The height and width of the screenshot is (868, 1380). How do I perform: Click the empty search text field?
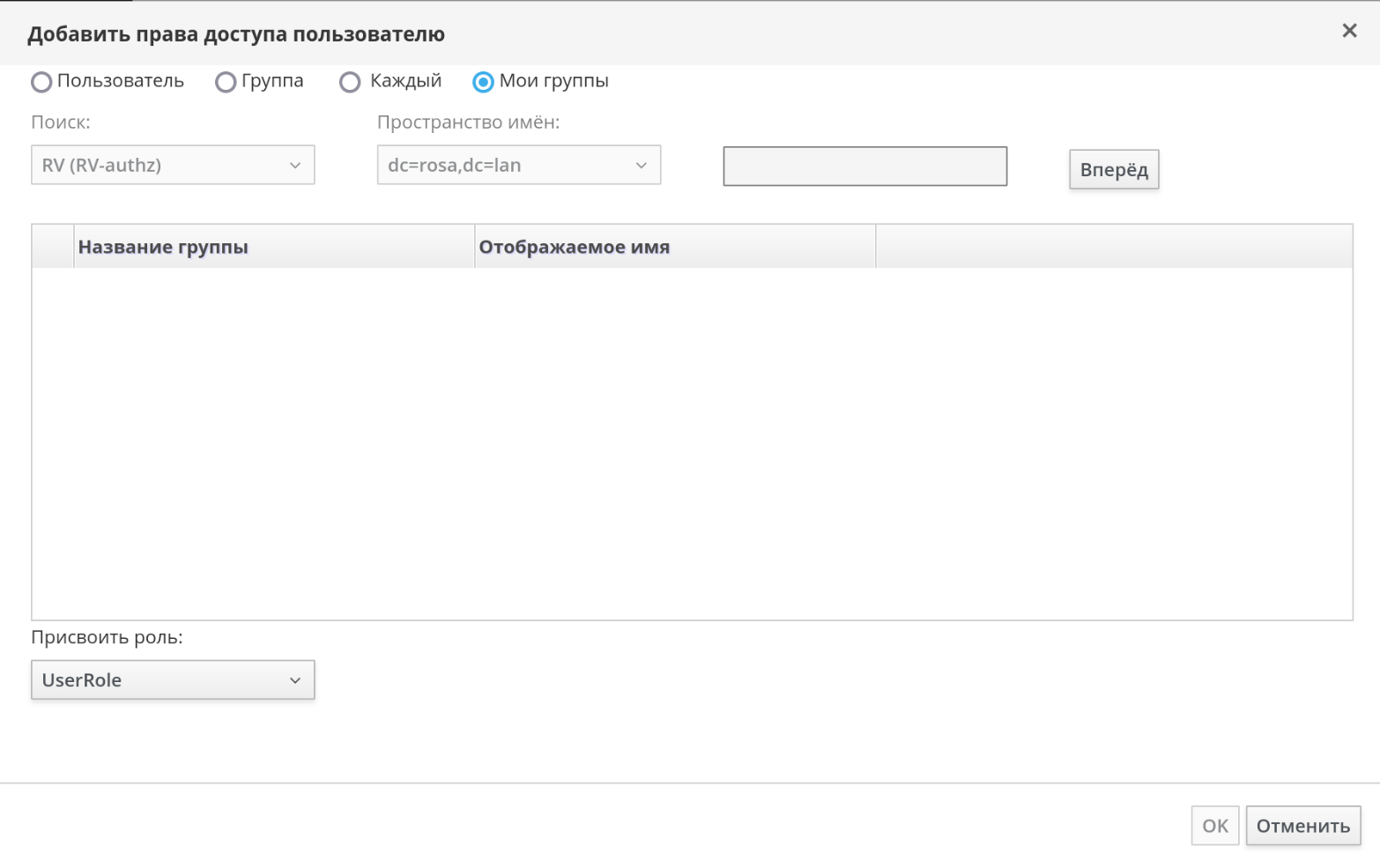864,167
